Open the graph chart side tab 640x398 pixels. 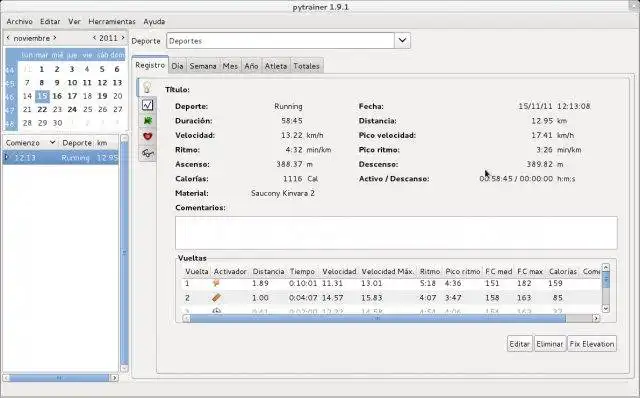click(147, 105)
